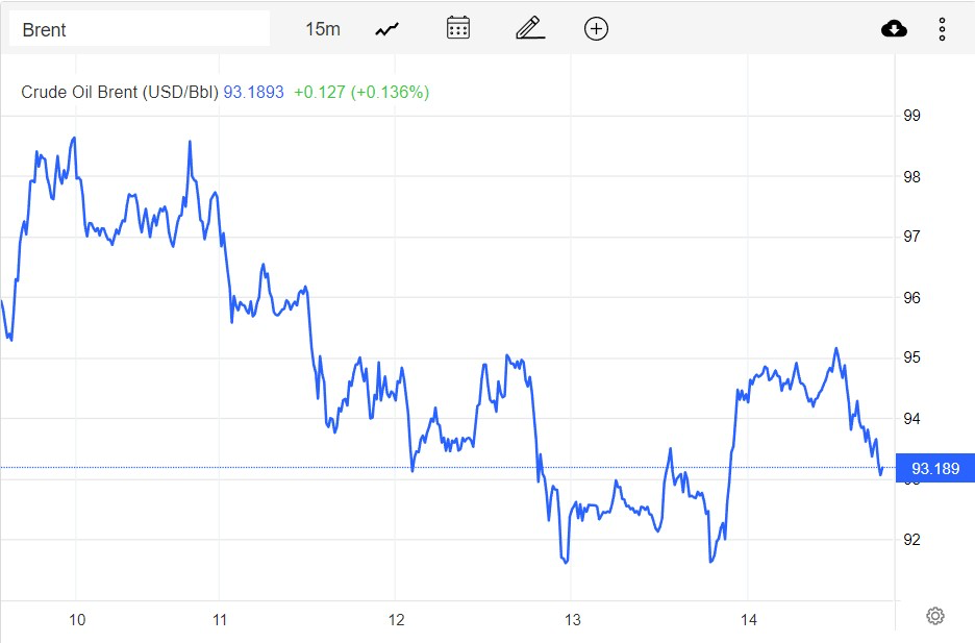Click the blue 93.189 price tag
The width and height of the screenshot is (977, 643).
(x=935, y=468)
